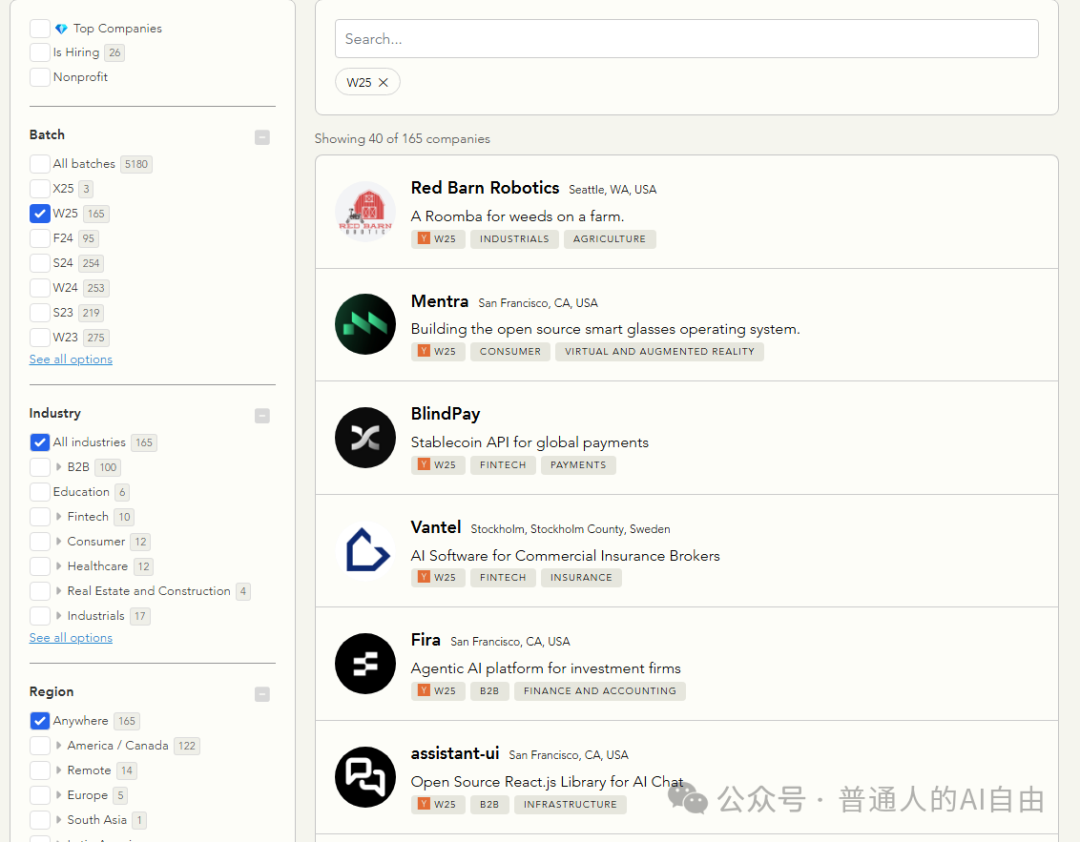Check the Remote region checkbox

pos(40,770)
